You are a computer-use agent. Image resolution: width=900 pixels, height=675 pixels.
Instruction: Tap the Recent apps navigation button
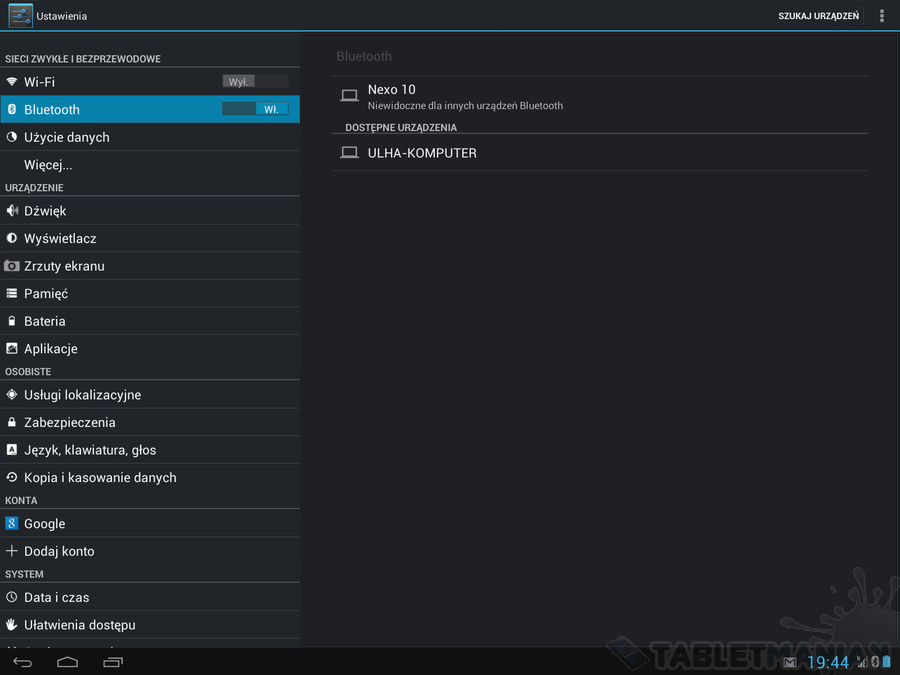[x=113, y=662]
